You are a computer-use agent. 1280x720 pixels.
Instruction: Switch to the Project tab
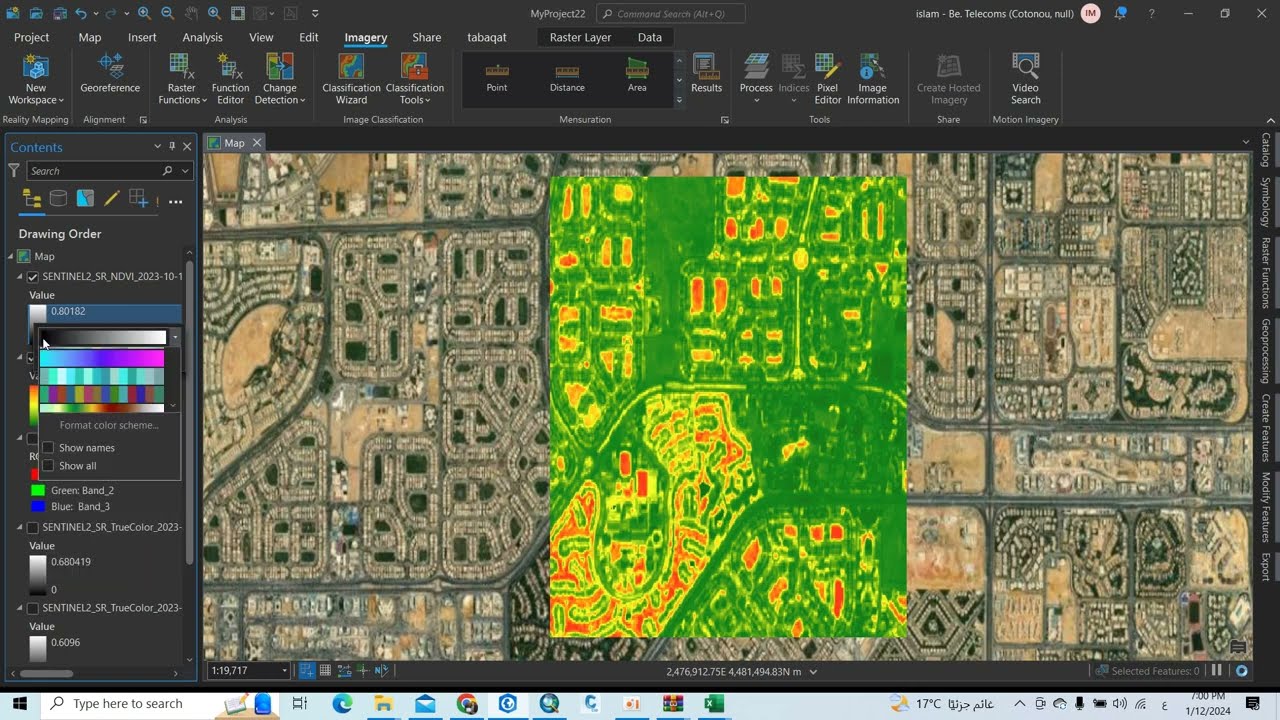click(31, 37)
